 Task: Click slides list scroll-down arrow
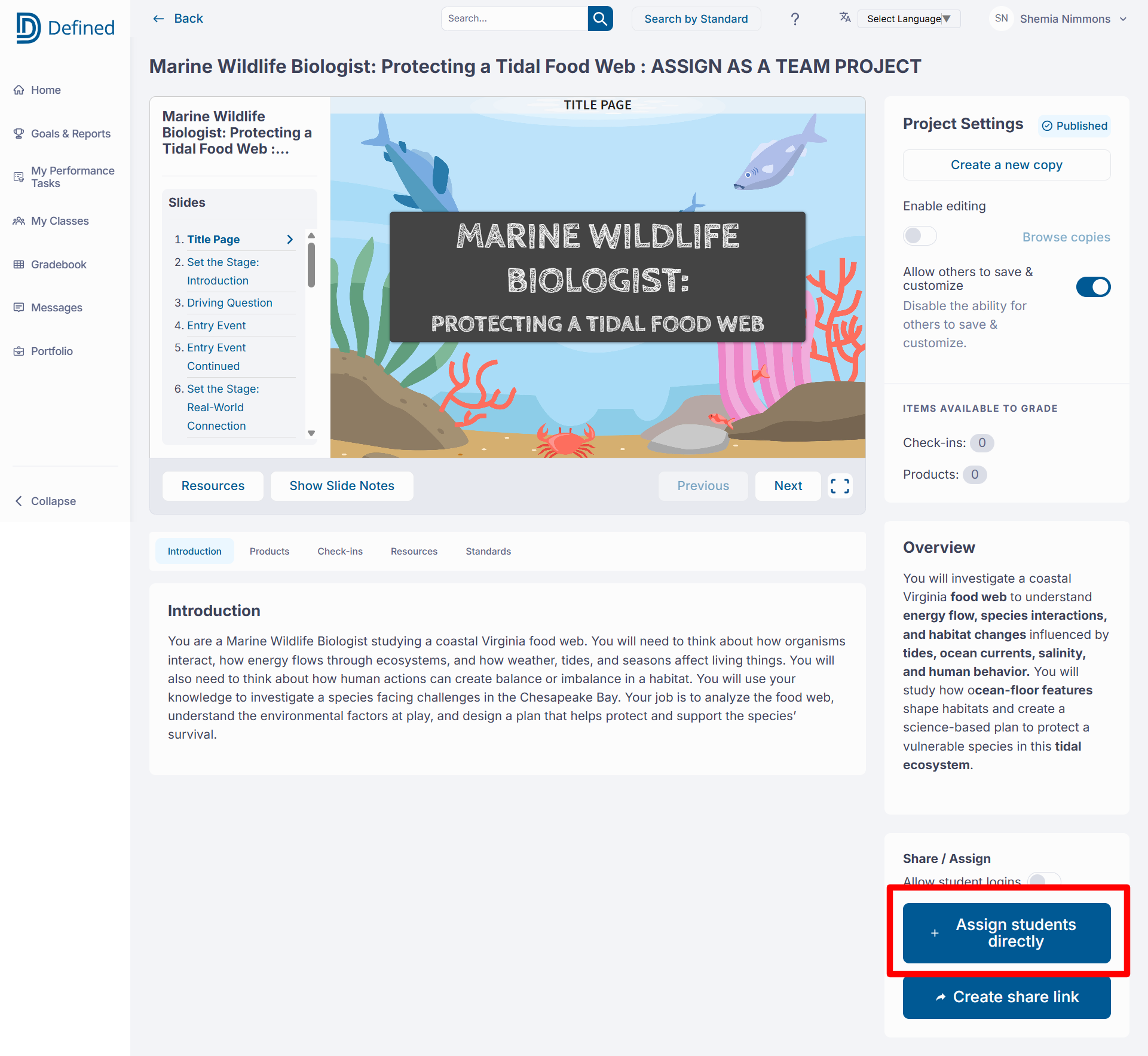pos(311,433)
